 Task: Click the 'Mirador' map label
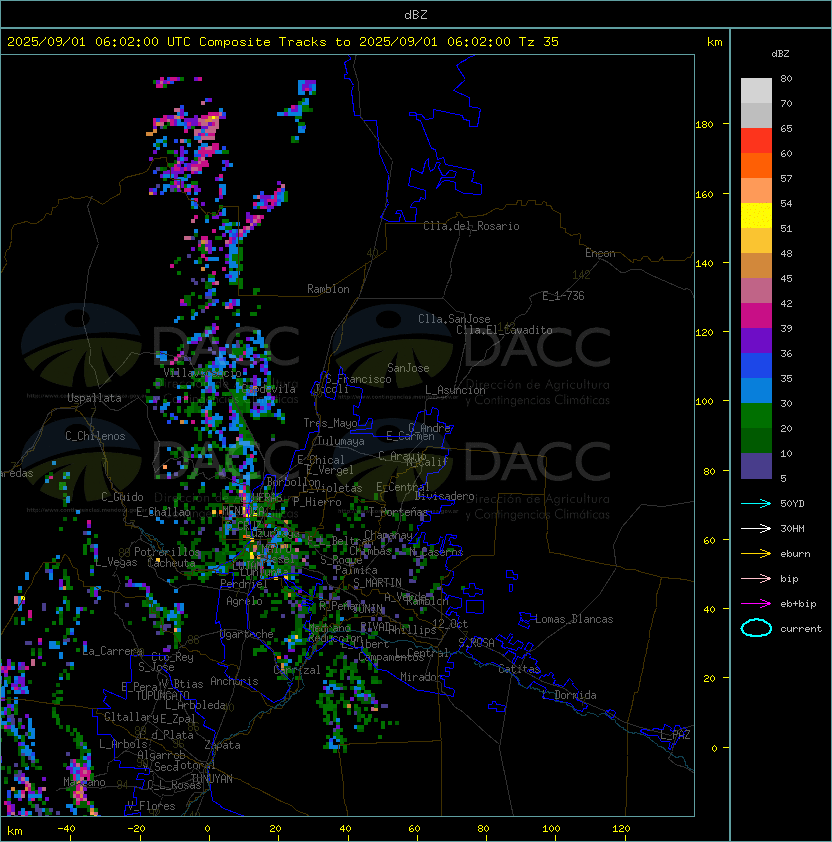click(x=422, y=677)
